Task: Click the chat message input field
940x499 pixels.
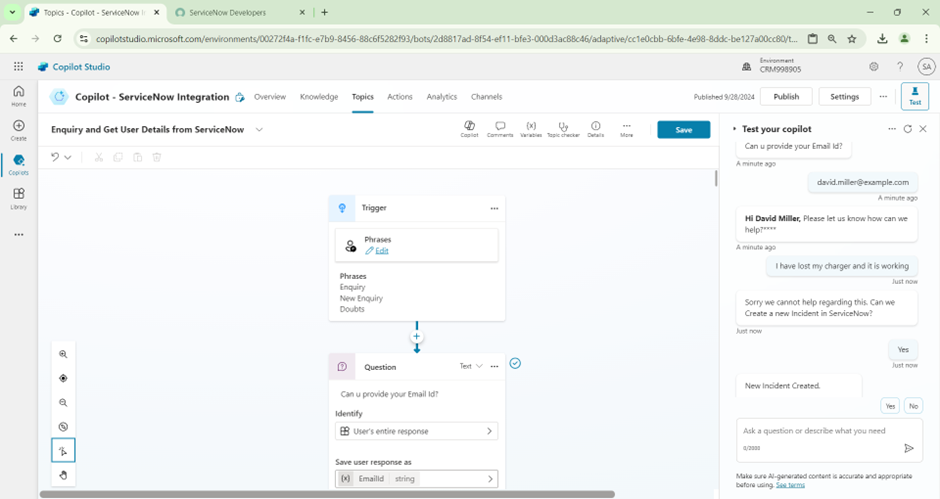Action: tap(815, 431)
